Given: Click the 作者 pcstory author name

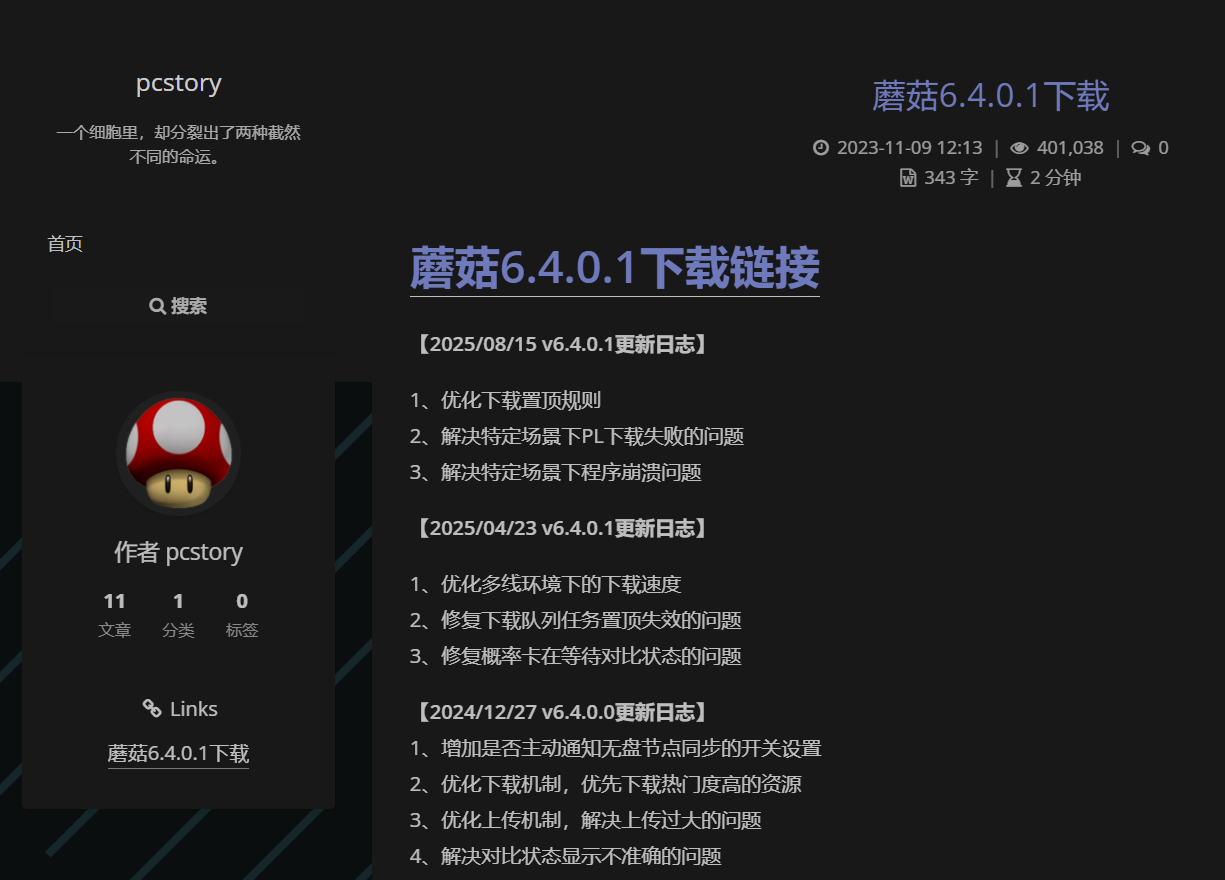Looking at the screenshot, I should 178,552.
